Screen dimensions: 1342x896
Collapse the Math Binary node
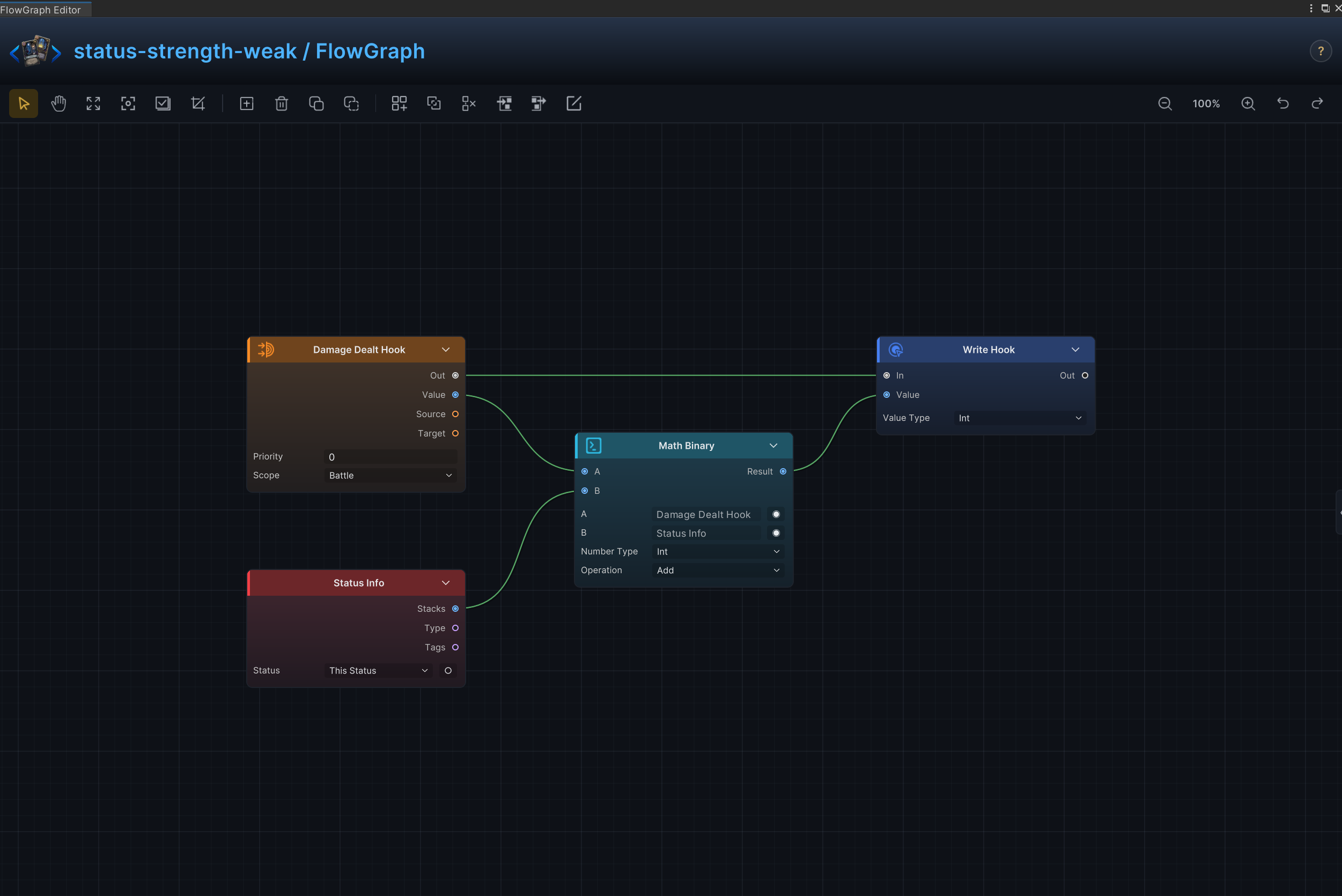coord(773,445)
